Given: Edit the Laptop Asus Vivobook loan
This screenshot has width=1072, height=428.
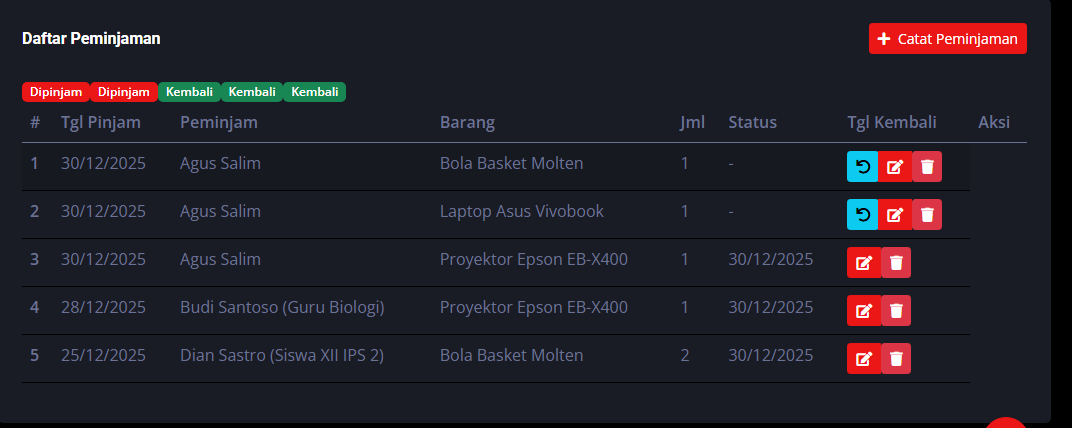Looking at the screenshot, I should point(895,214).
